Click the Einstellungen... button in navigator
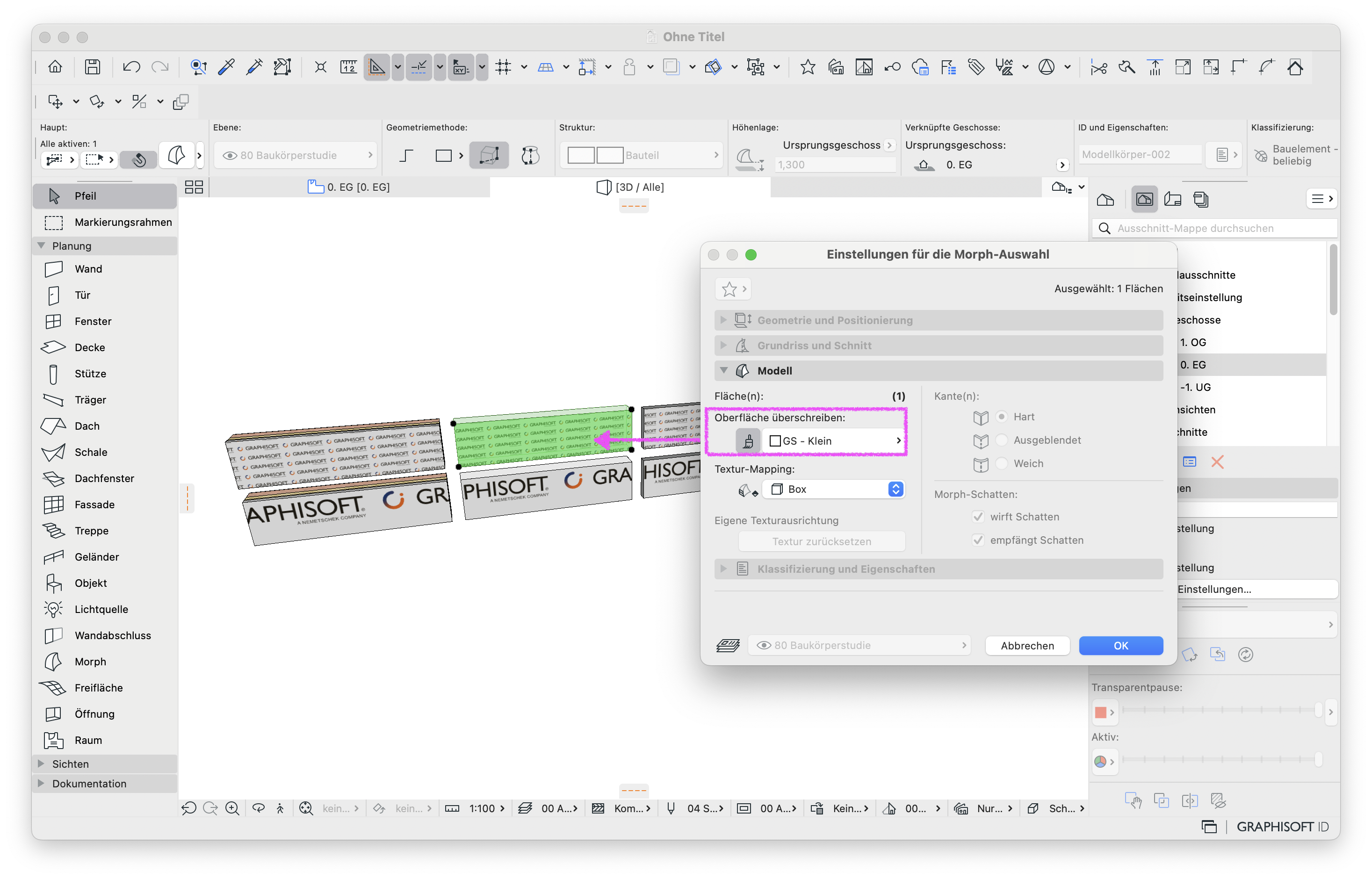The width and height of the screenshot is (1372, 879). point(1257,589)
